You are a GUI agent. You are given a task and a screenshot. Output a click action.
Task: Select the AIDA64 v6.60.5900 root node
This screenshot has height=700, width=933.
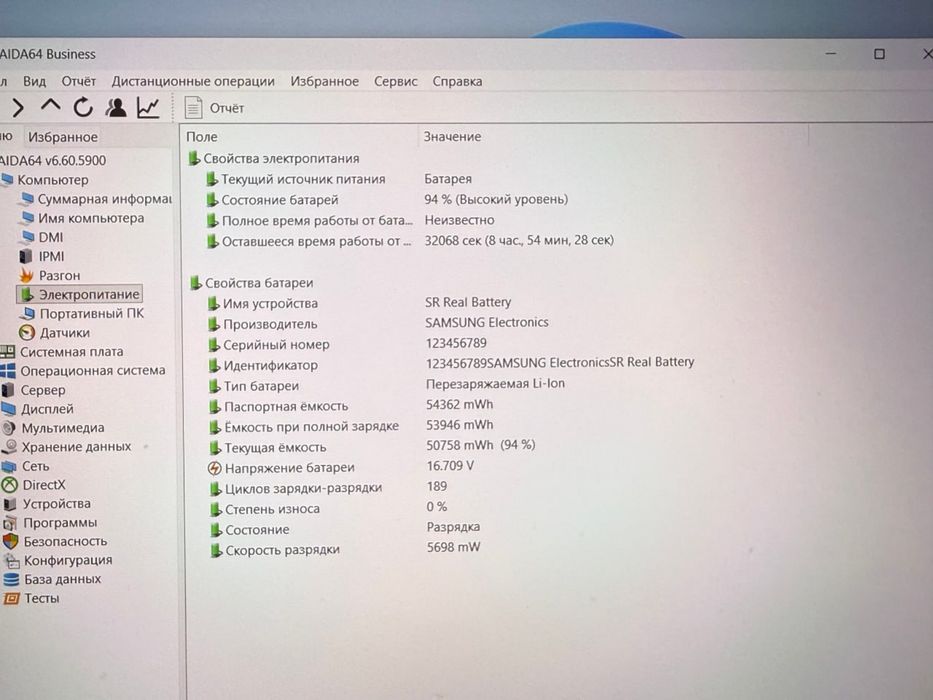(x=52, y=160)
